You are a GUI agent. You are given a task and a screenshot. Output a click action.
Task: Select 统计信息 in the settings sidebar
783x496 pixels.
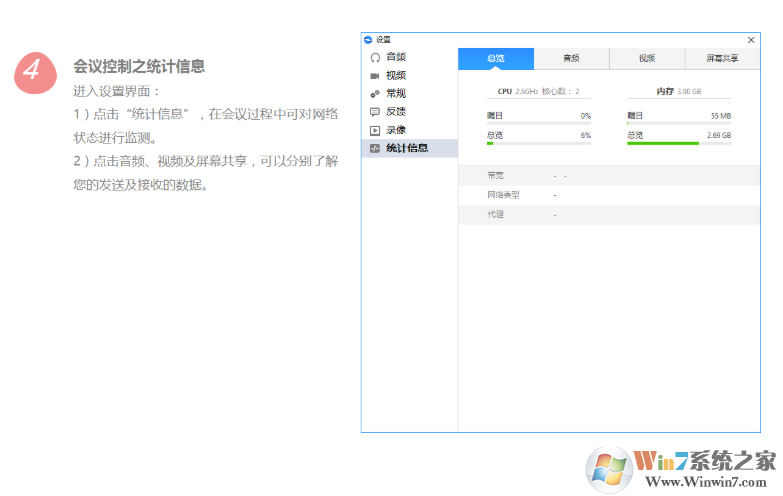point(409,148)
